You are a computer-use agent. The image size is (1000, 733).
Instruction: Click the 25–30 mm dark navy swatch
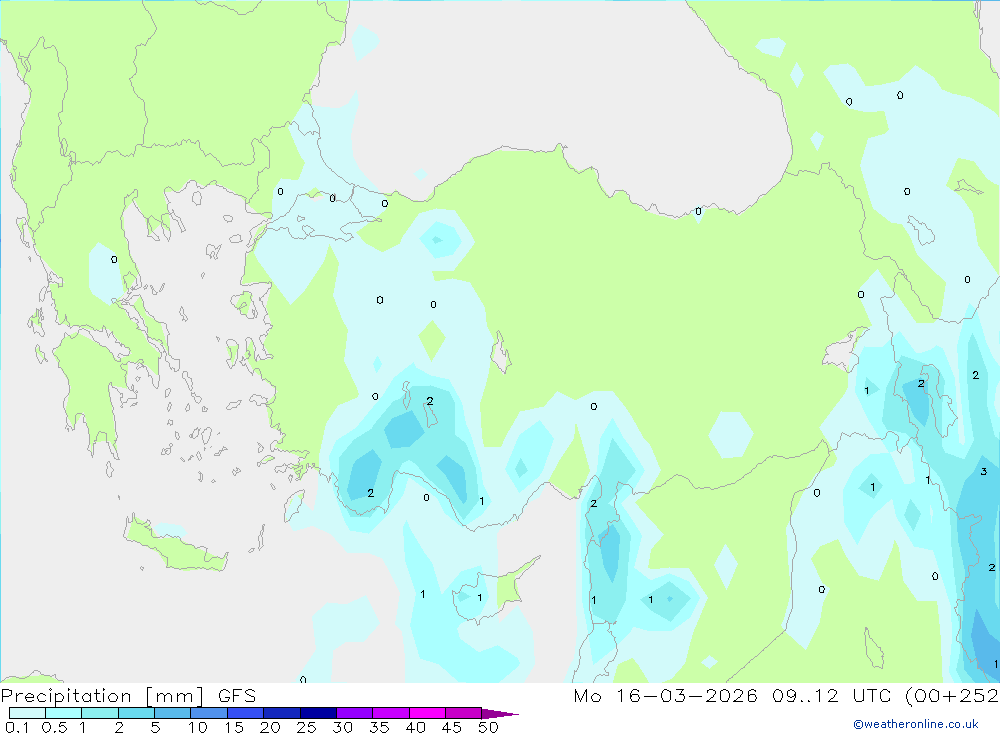pyautogui.click(x=318, y=713)
